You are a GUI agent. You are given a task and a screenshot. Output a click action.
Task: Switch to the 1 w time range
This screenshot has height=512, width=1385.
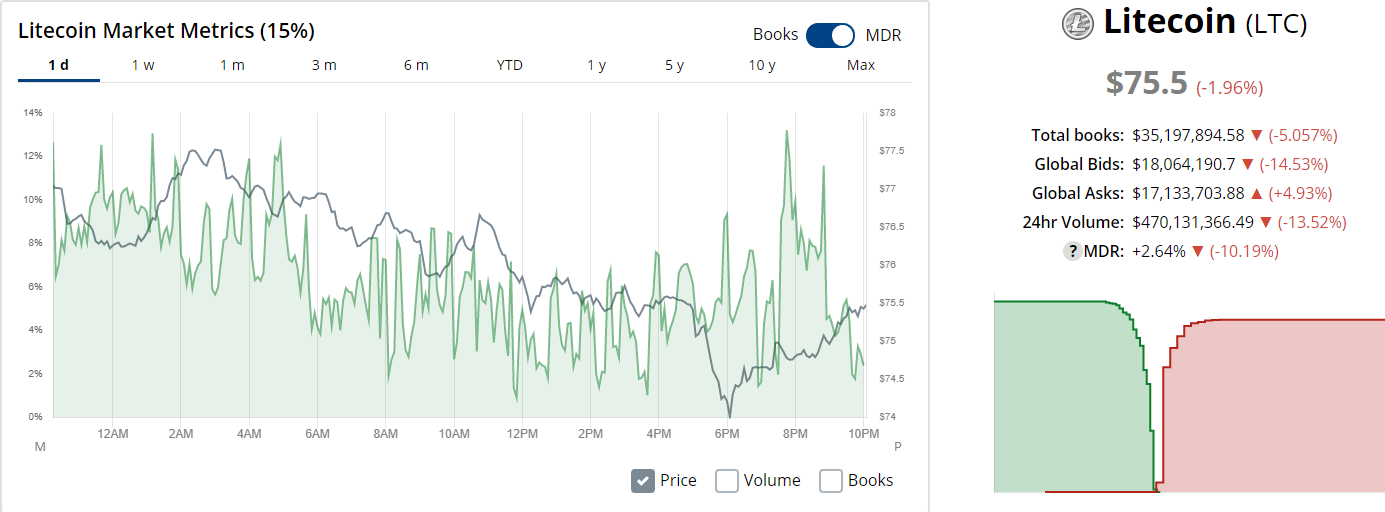click(143, 65)
